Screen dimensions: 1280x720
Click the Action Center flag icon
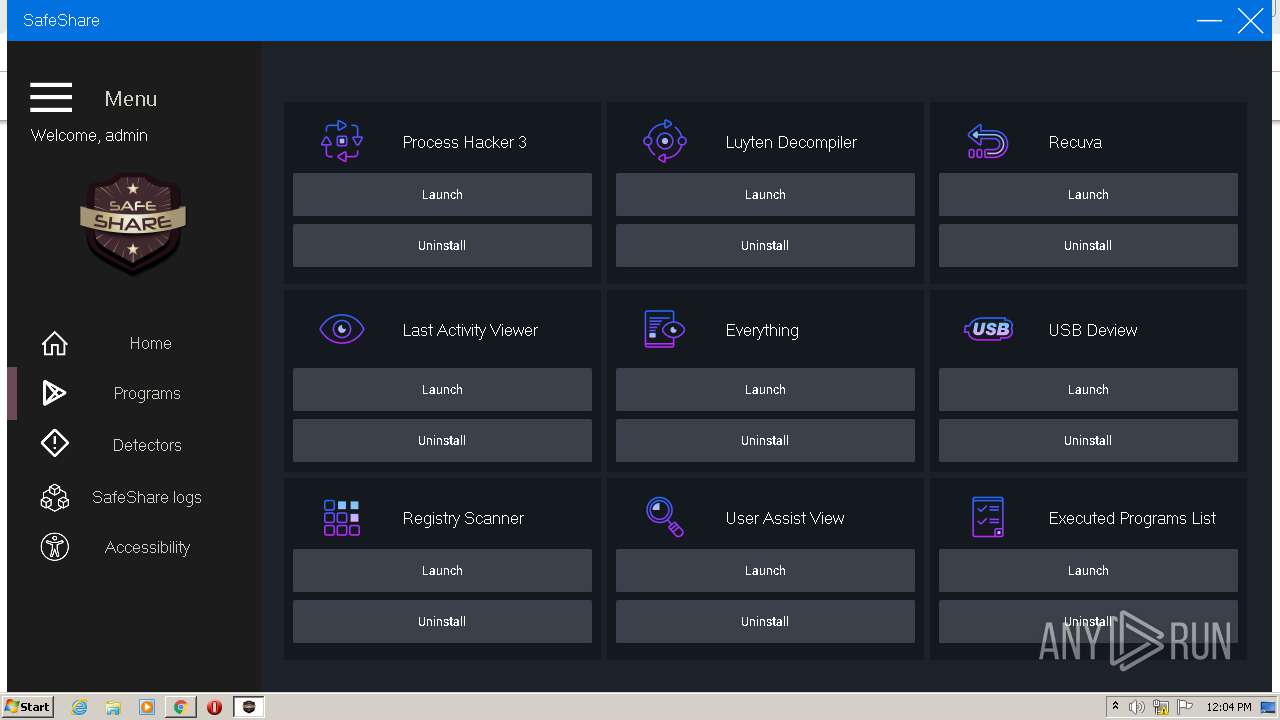[x=1185, y=707]
